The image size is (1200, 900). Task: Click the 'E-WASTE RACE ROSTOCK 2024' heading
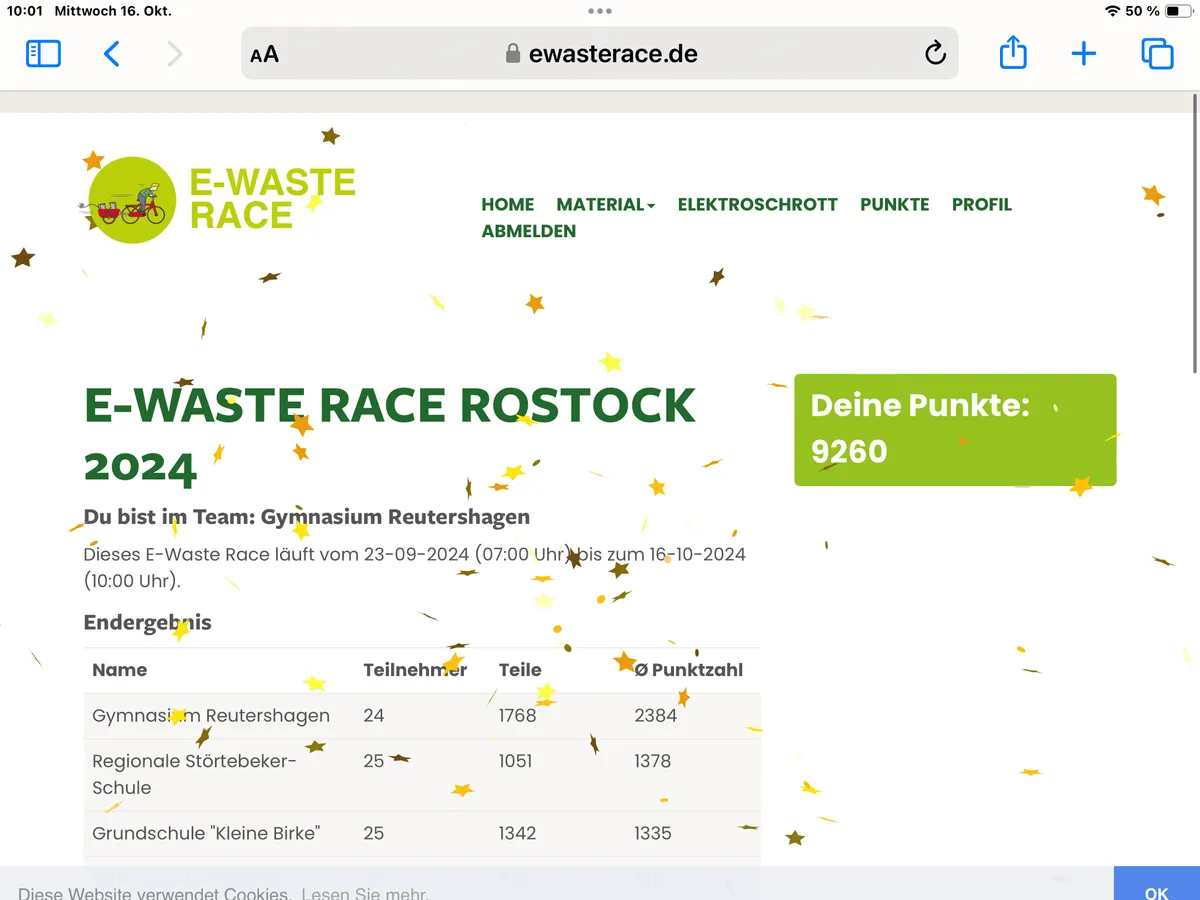coord(390,436)
